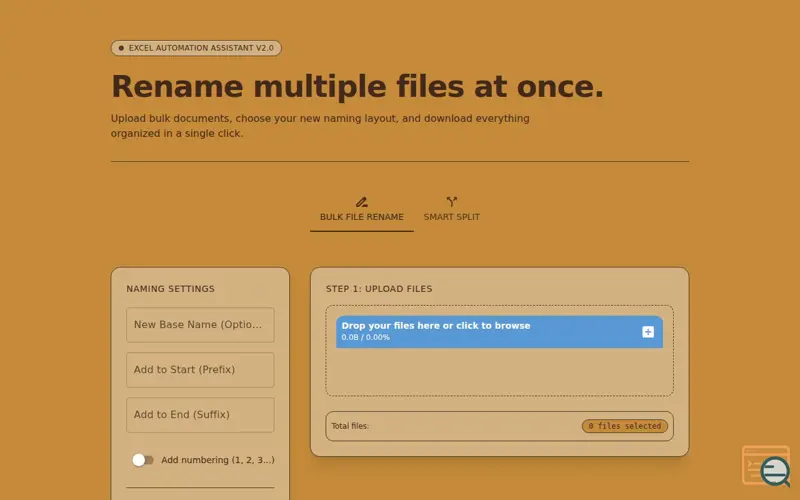Image resolution: width=800 pixels, height=500 pixels.
Task: Click the 0.0B / 0.00% progress text
Action: (x=365, y=337)
